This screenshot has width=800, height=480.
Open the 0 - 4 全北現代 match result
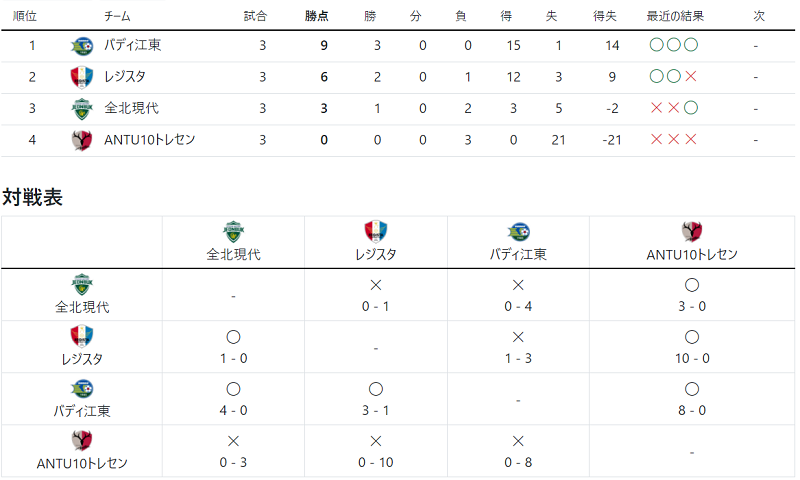(x=518, y=307)
